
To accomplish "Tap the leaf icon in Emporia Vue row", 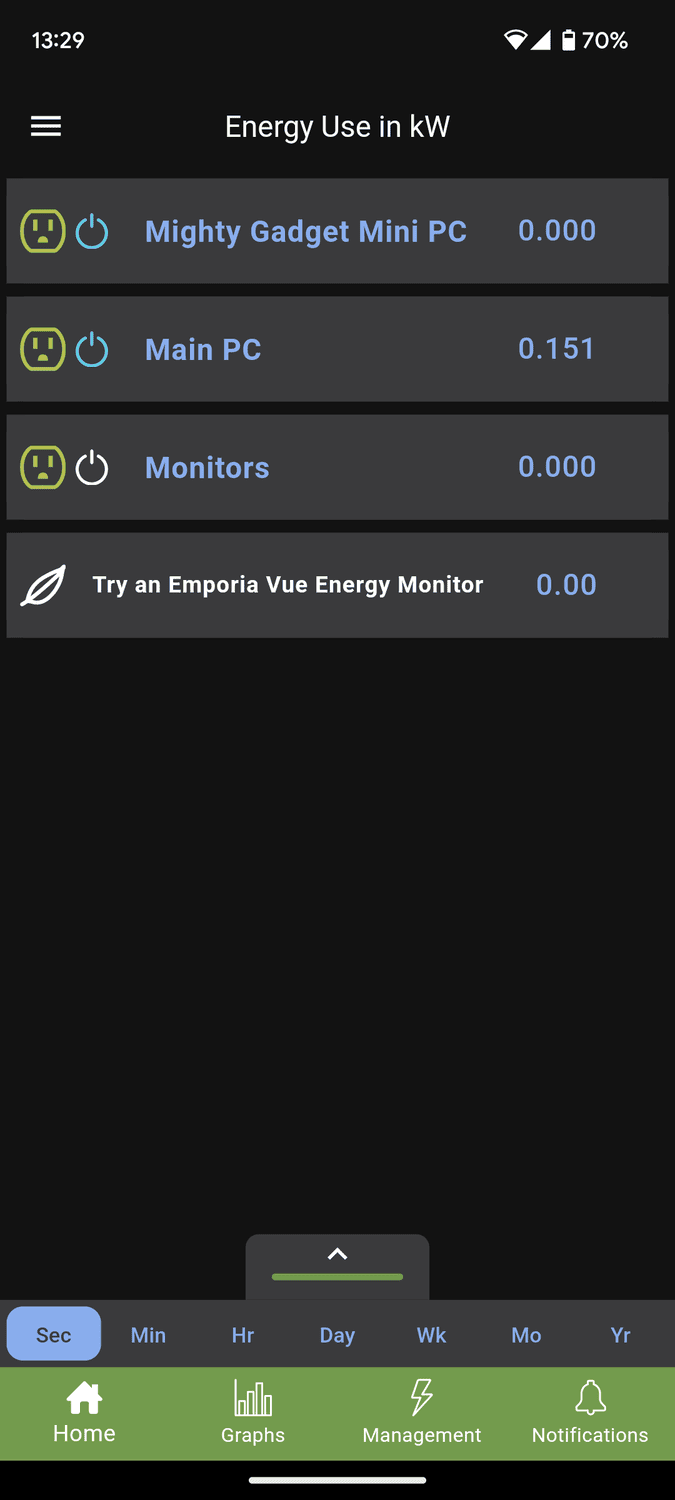I will pyautogui.click(x=44, y=585).
